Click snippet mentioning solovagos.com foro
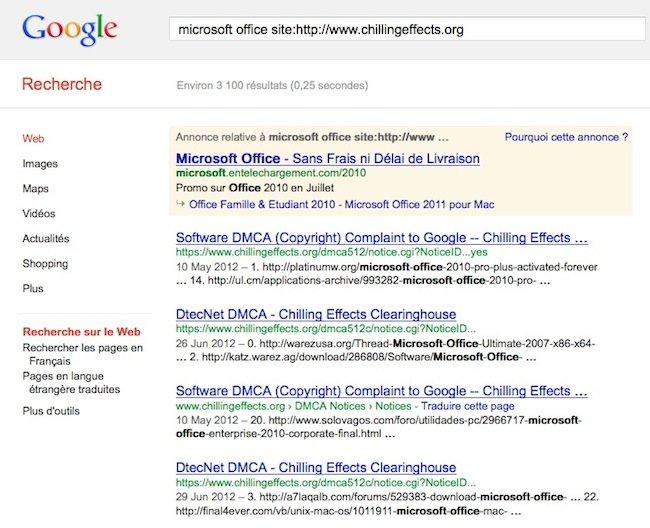This screenshot has height=528, width=650. tap(379, 427)
